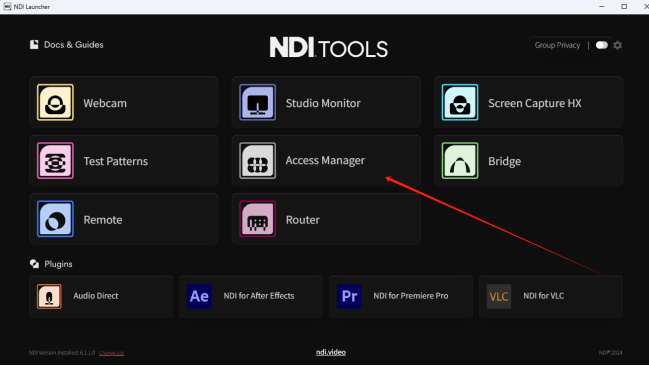Click the Test Patterns label

115,161
